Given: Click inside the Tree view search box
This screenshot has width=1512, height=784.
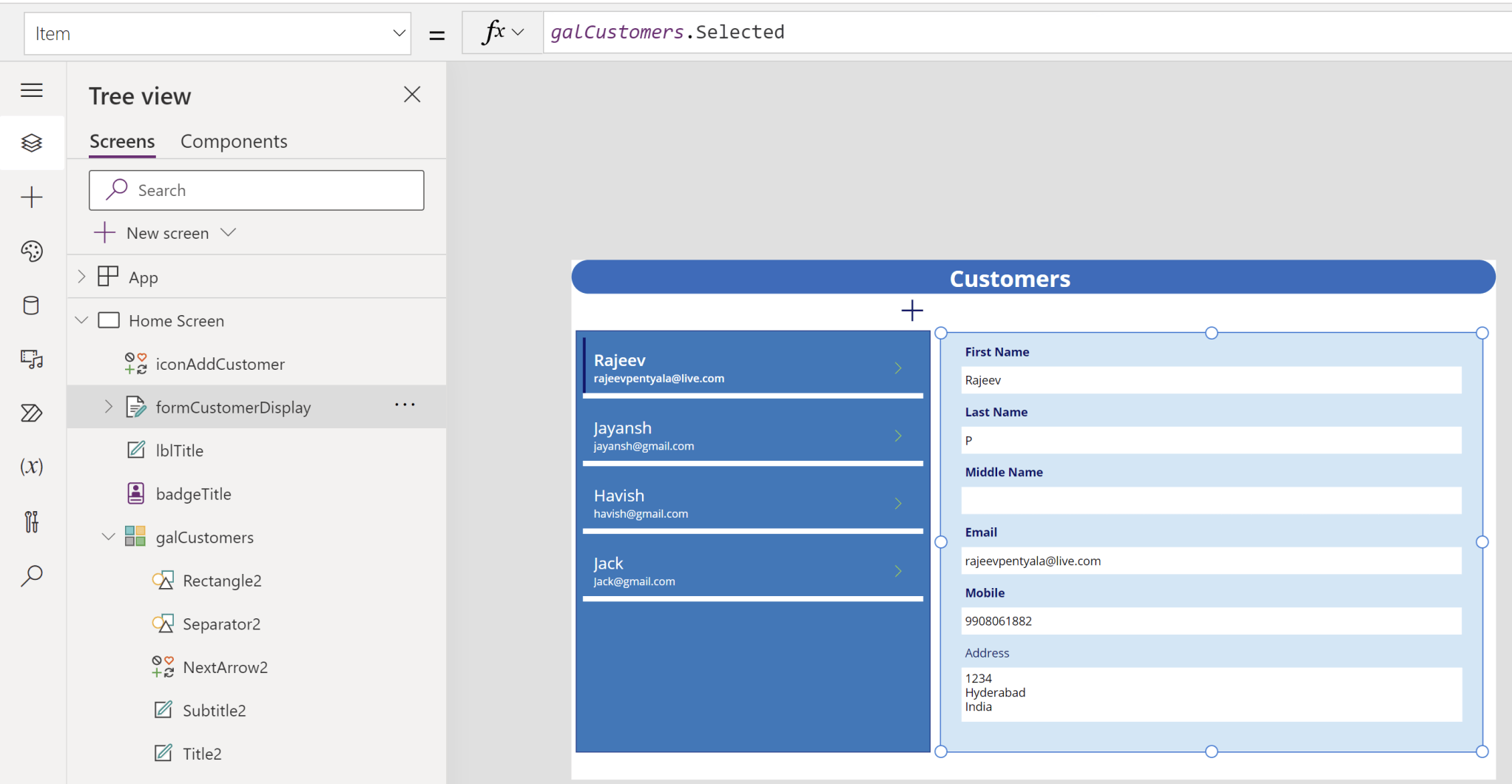Looking at the screenshot, I should [x=256, y=190].
